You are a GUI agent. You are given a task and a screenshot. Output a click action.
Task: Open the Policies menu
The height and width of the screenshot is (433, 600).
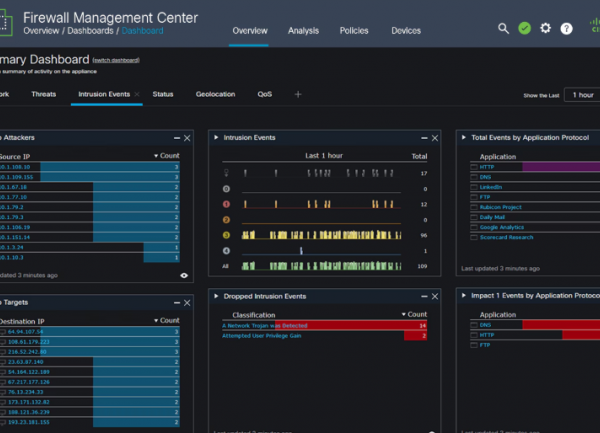[x=354, y=31]
